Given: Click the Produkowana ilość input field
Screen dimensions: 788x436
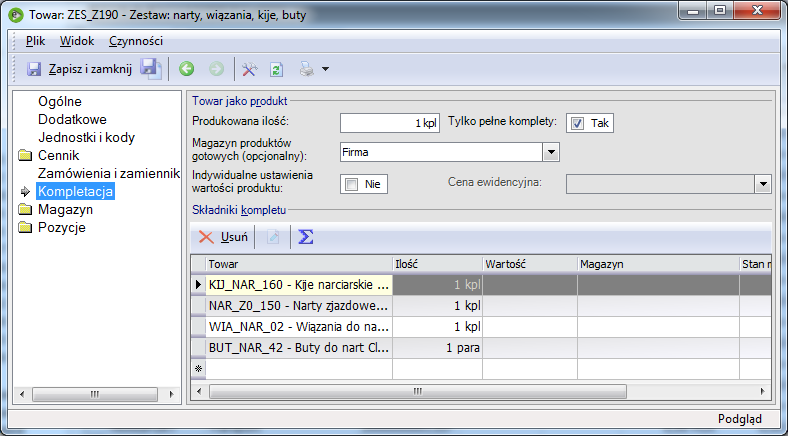Looking at the screenshot, I should pyautogui.click(x=389, y=123).
